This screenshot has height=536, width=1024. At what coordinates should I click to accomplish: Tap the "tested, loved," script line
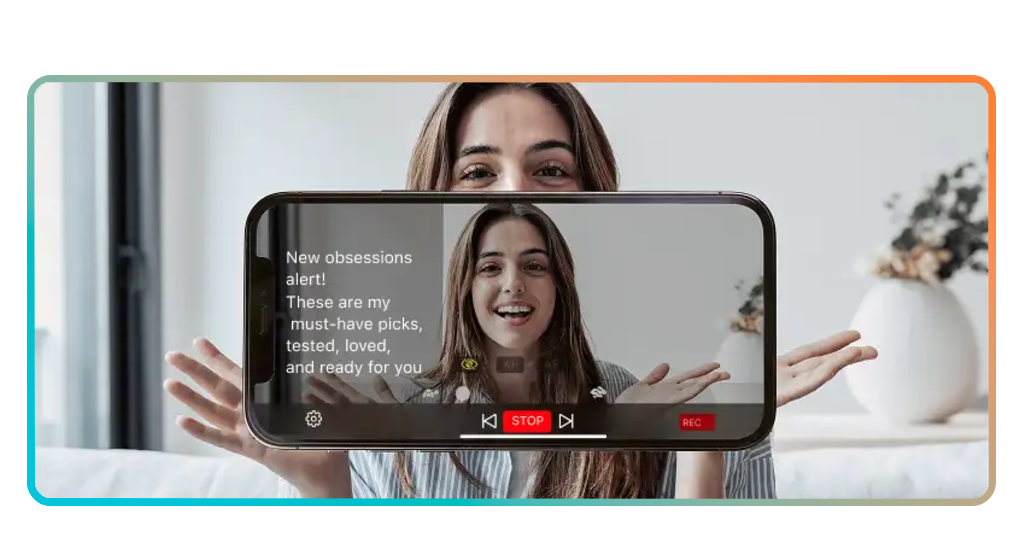point(338,345)
